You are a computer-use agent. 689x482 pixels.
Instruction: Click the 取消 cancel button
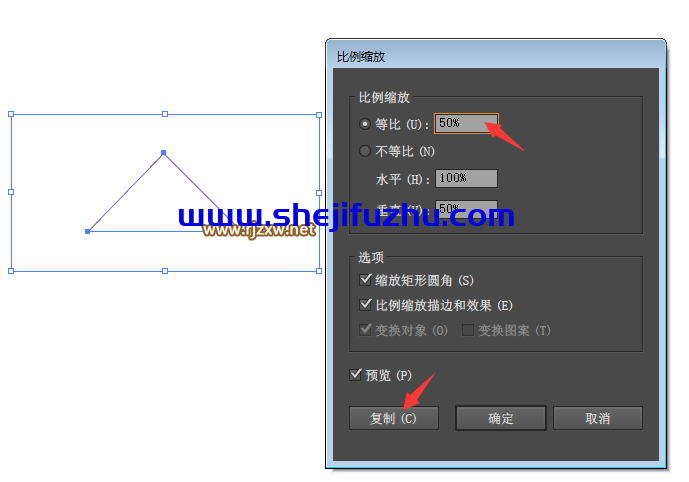click(x=598, y=418)
